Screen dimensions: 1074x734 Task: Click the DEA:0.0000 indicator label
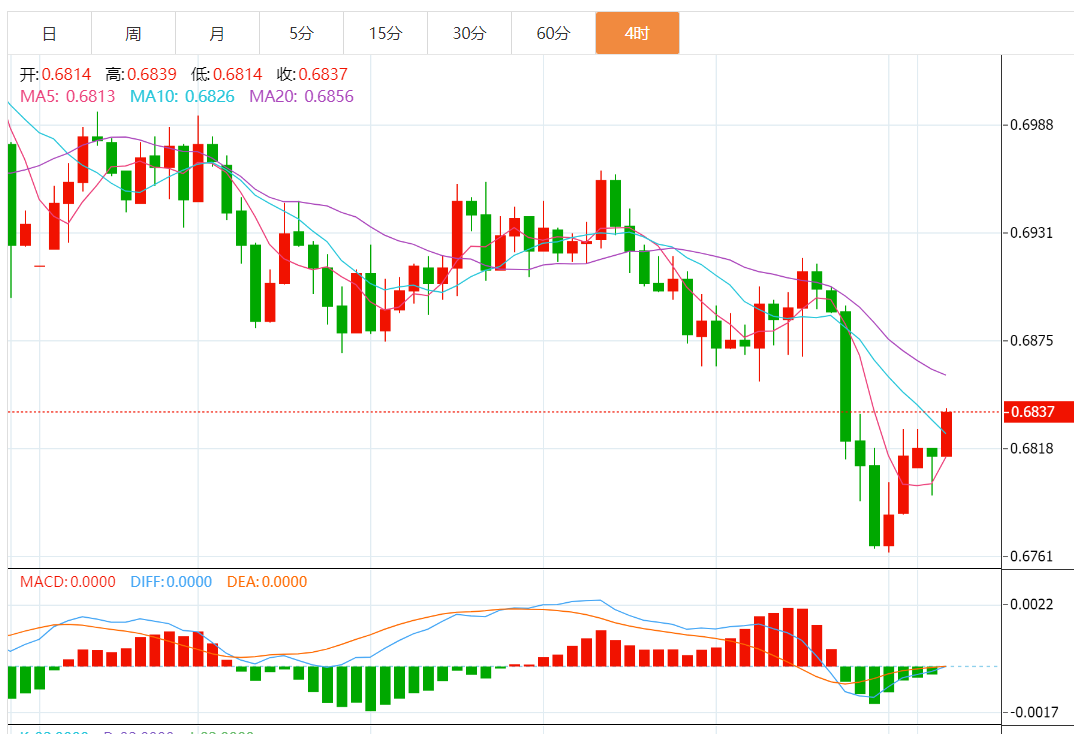click(267, 582)
